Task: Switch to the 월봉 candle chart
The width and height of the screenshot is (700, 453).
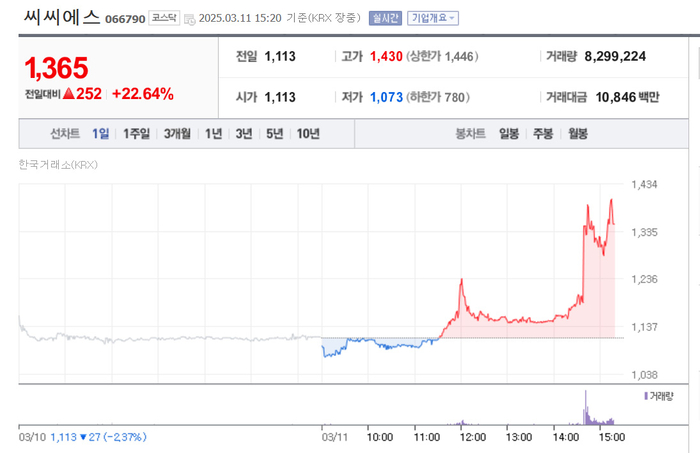Action: coord(578,133)
